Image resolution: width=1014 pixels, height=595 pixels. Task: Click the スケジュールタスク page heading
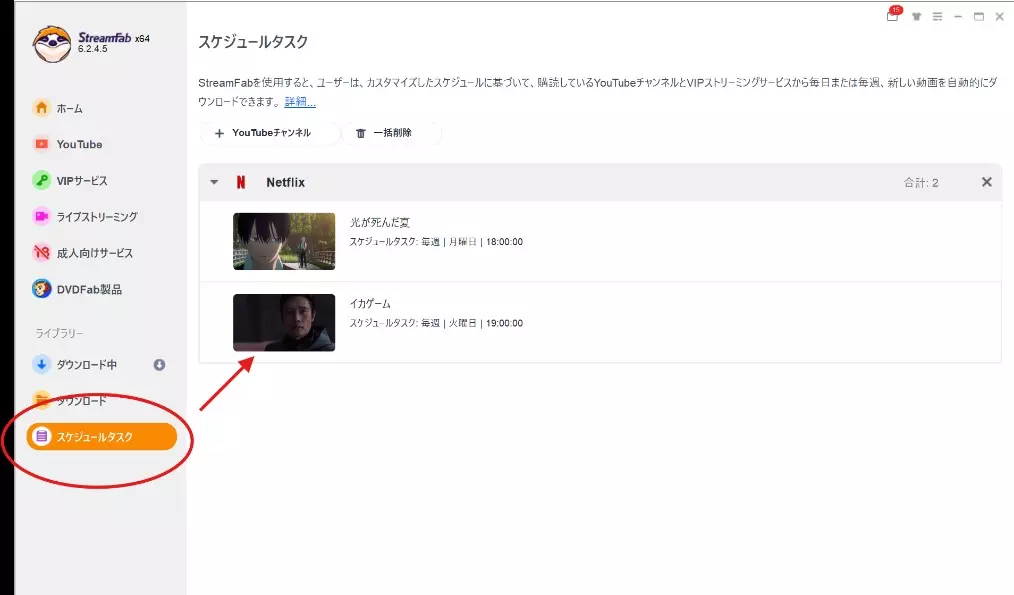253,42
